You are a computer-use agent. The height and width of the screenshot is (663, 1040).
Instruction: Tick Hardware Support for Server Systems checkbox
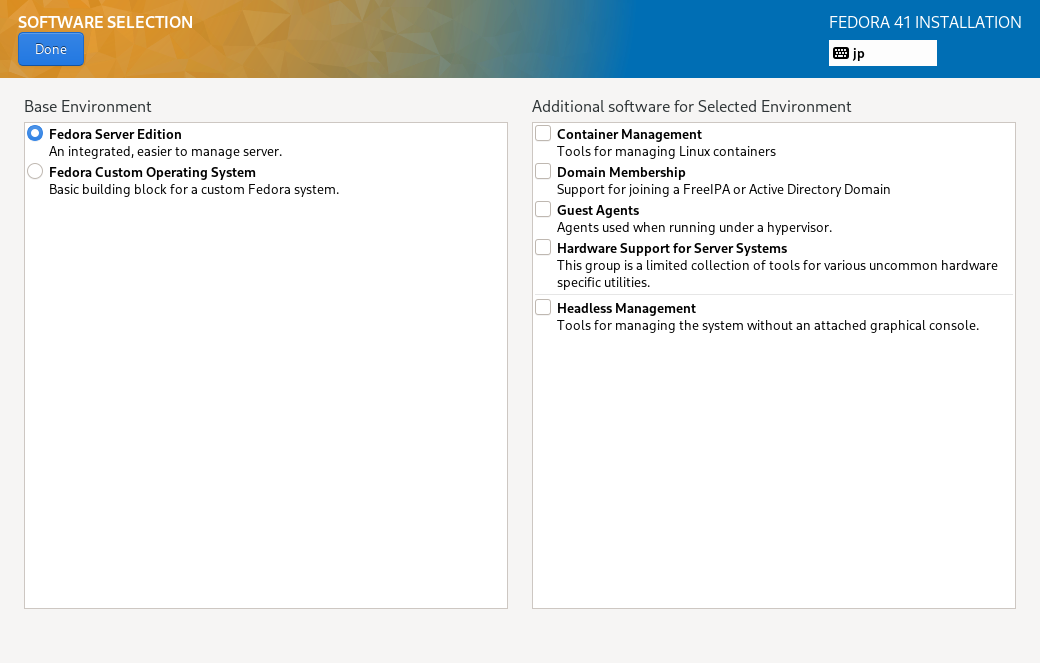pos(543,247)
